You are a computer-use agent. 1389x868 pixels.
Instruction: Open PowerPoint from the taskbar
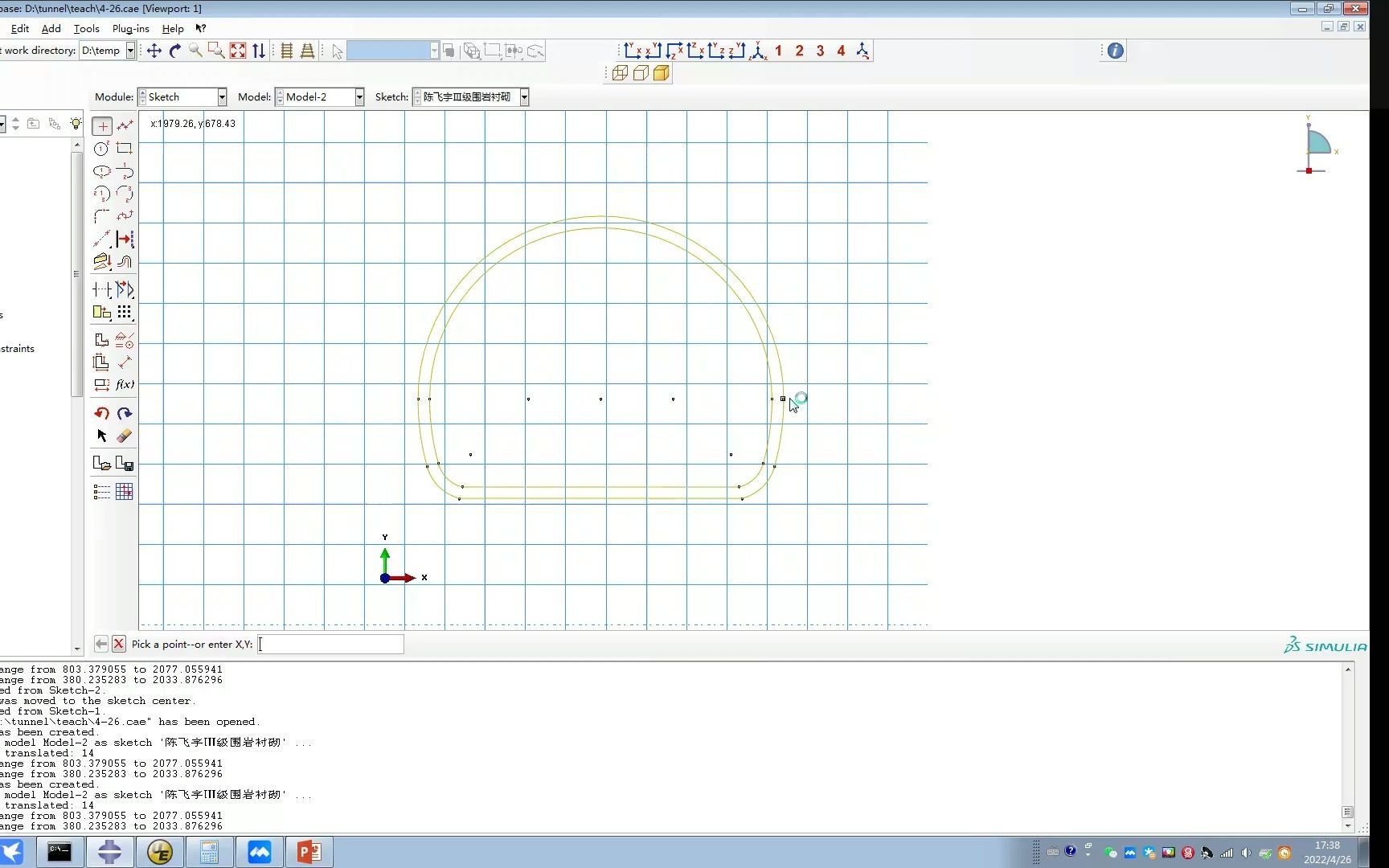tap(309, 852)
